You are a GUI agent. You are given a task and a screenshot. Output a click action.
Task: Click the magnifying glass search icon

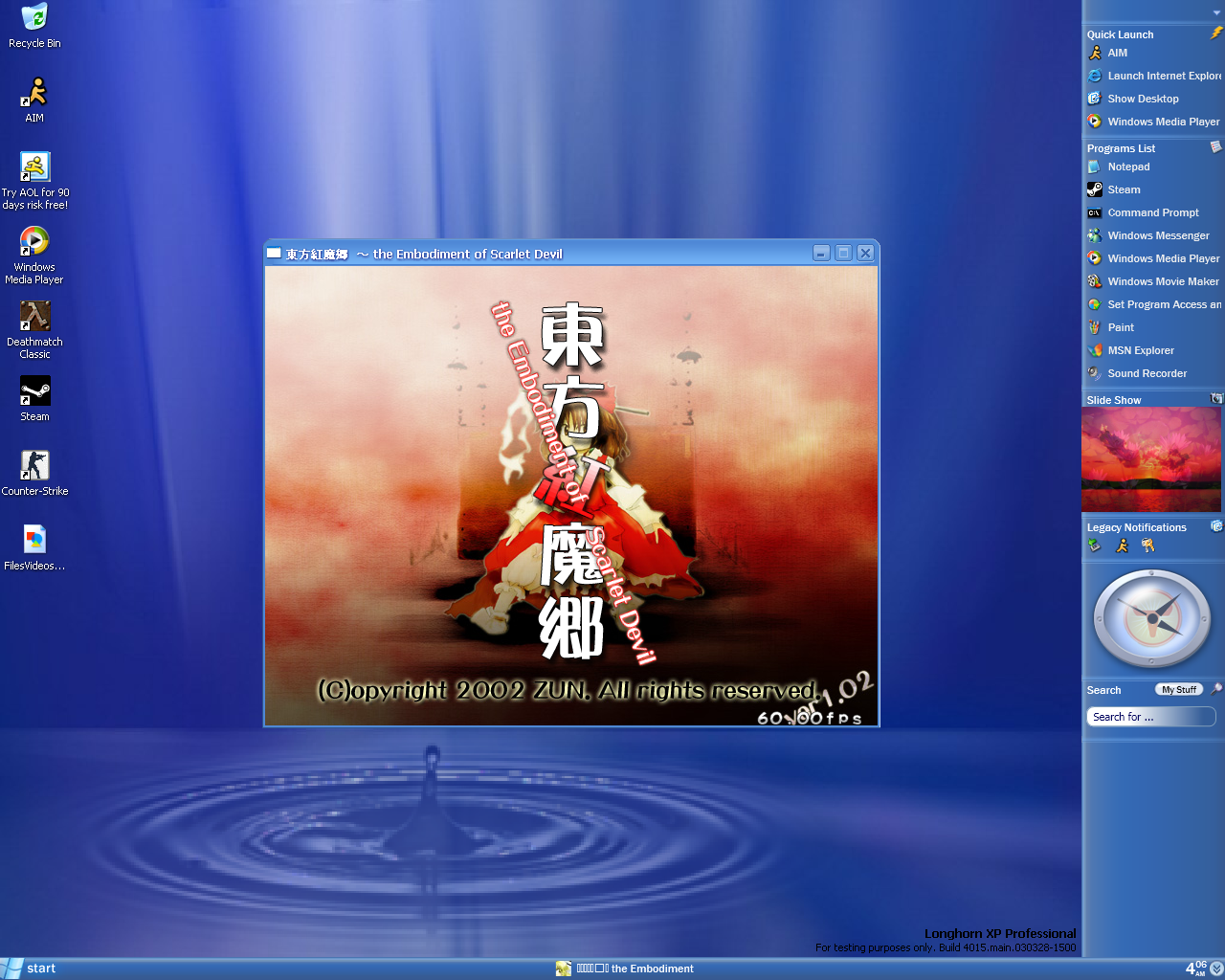click(x=1216, y=689)
